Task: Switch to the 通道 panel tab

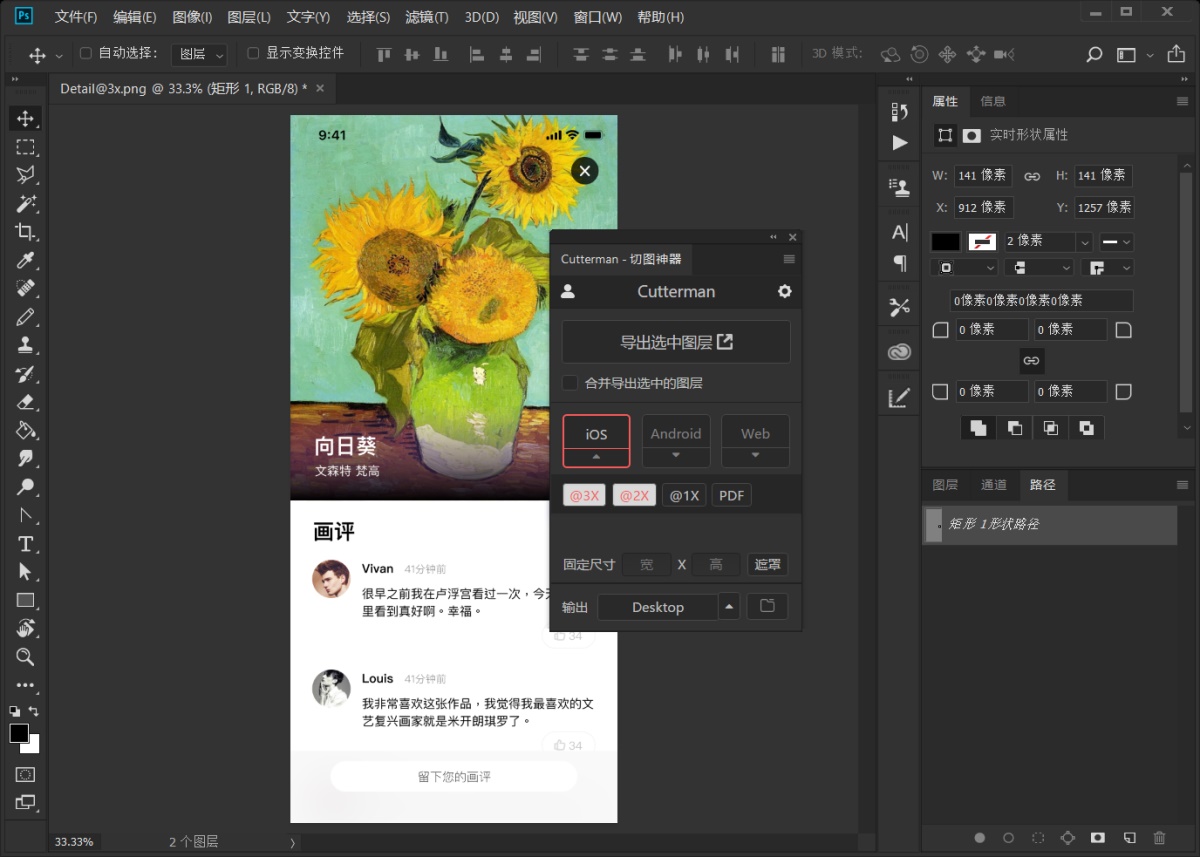Action: pyautogui.click(x=994, y=485)
